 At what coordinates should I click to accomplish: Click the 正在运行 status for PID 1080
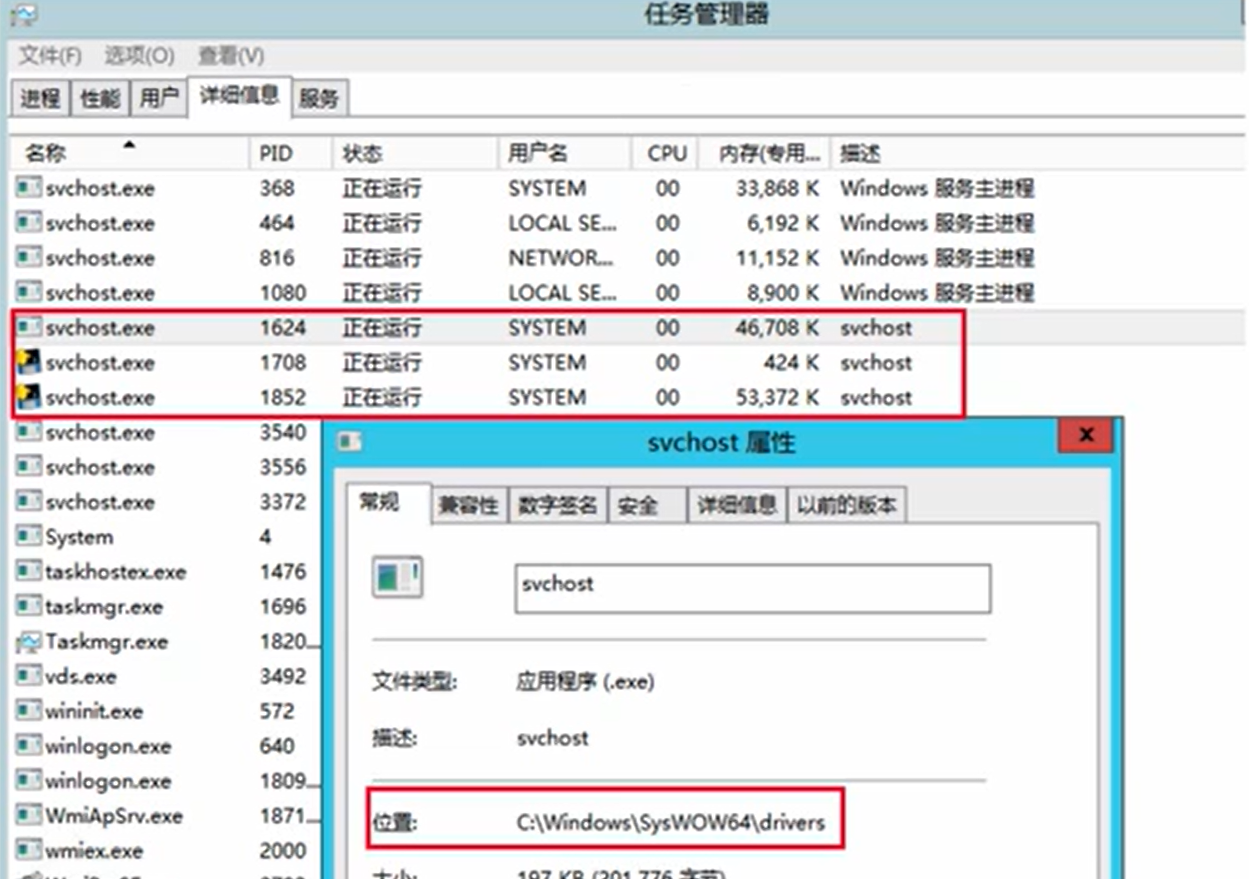[x=382, y=293]
